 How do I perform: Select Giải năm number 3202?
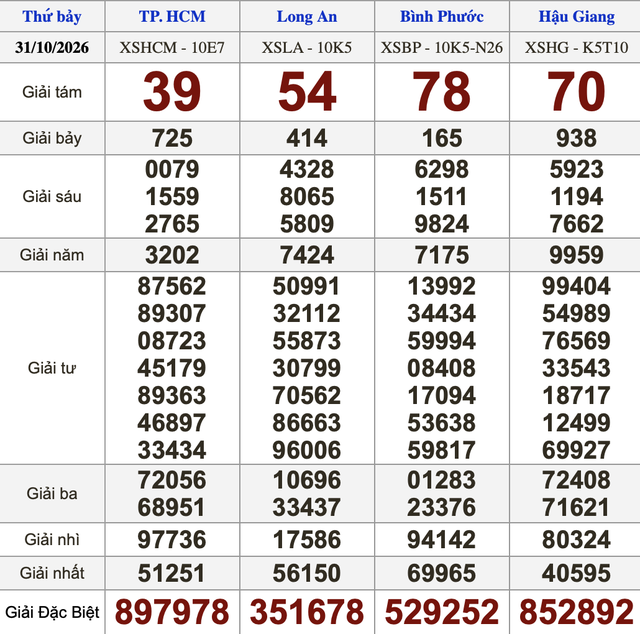tap(172, 255)
